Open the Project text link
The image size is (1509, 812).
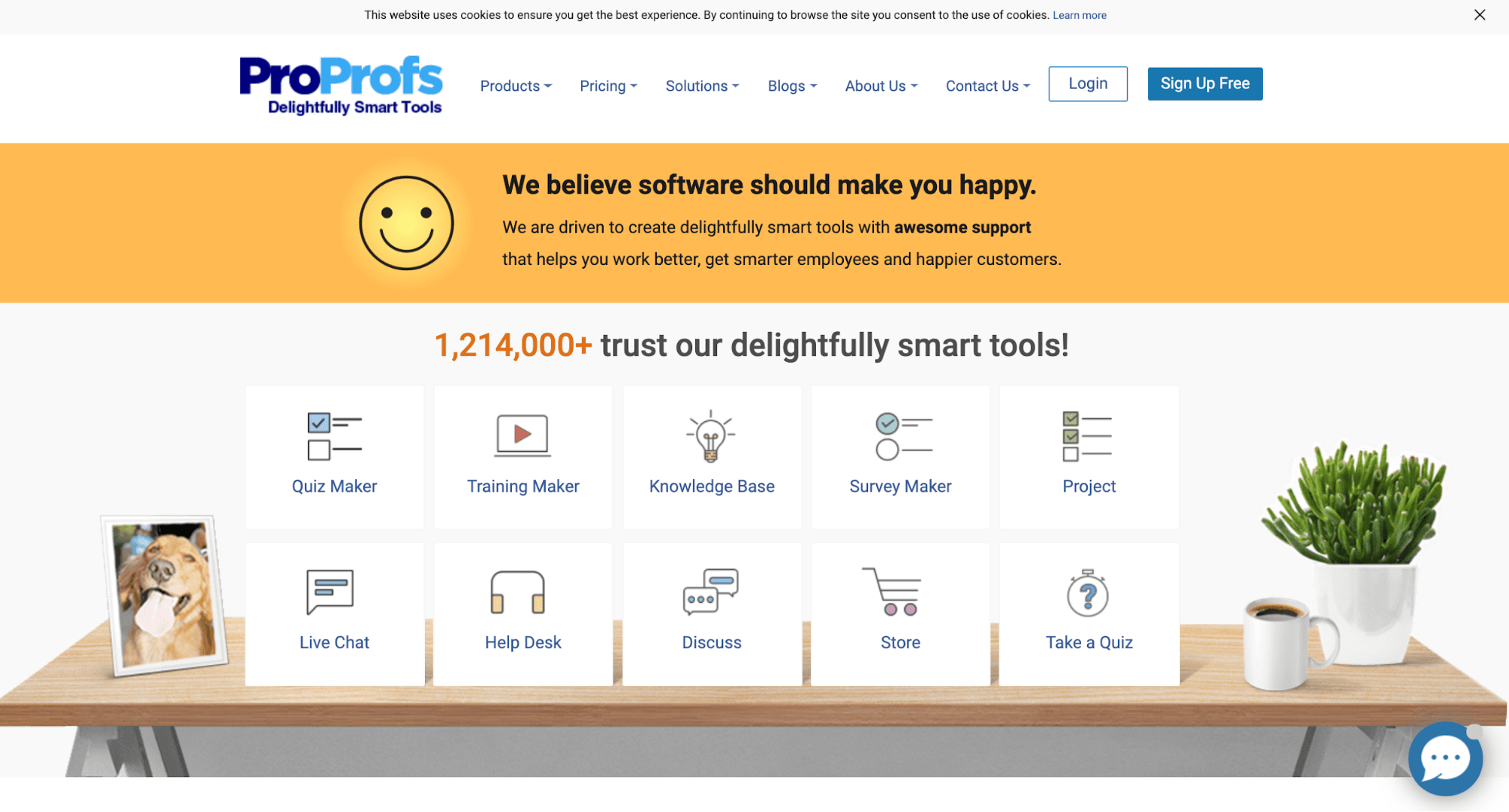tap(1089, 487)
